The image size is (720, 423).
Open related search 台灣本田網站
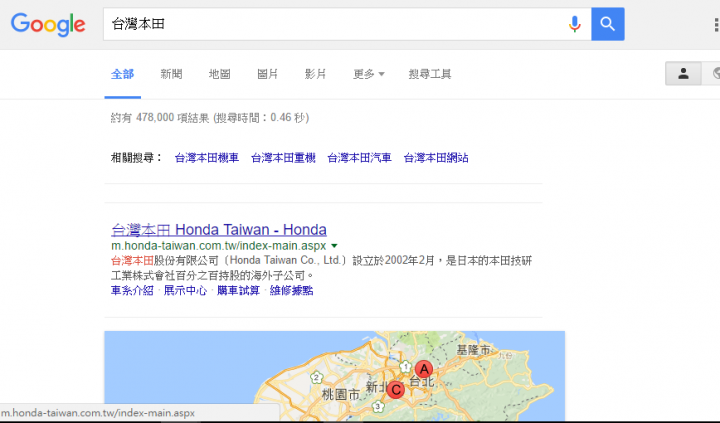436,158
